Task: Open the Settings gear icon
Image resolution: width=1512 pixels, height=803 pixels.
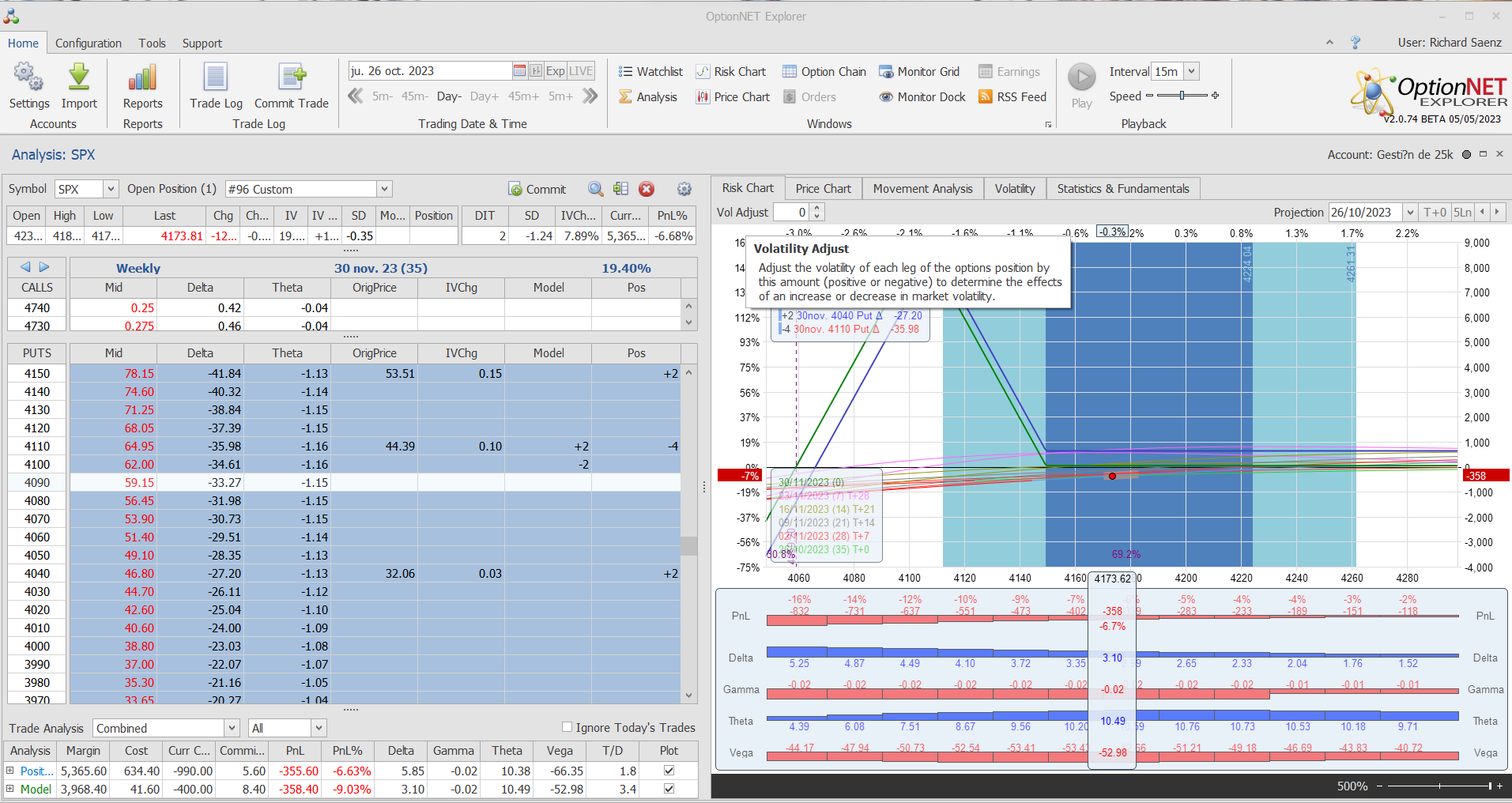Action: coord(28,78)
